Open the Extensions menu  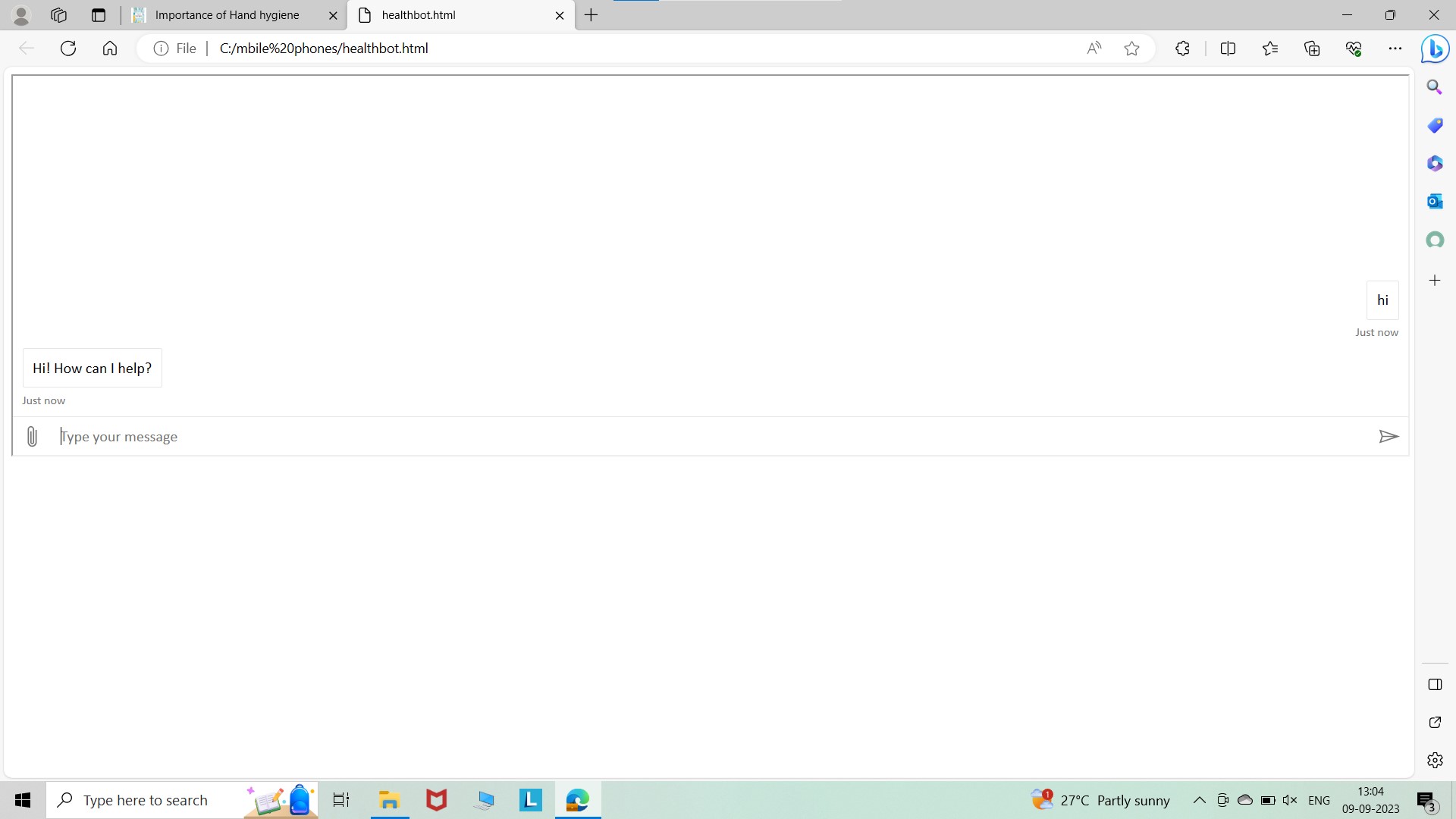pos(1182,49)
